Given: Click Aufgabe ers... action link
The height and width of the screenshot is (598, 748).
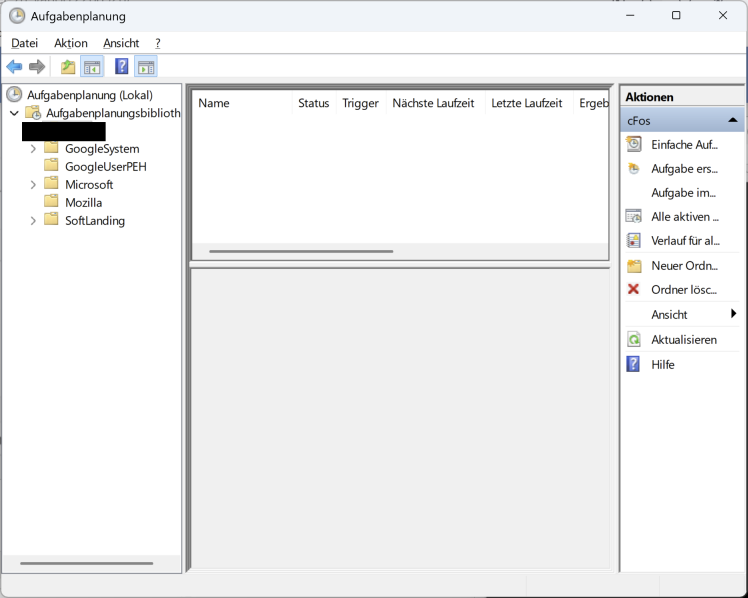Looking at the screenshot, I should click(x=685, y=169).
